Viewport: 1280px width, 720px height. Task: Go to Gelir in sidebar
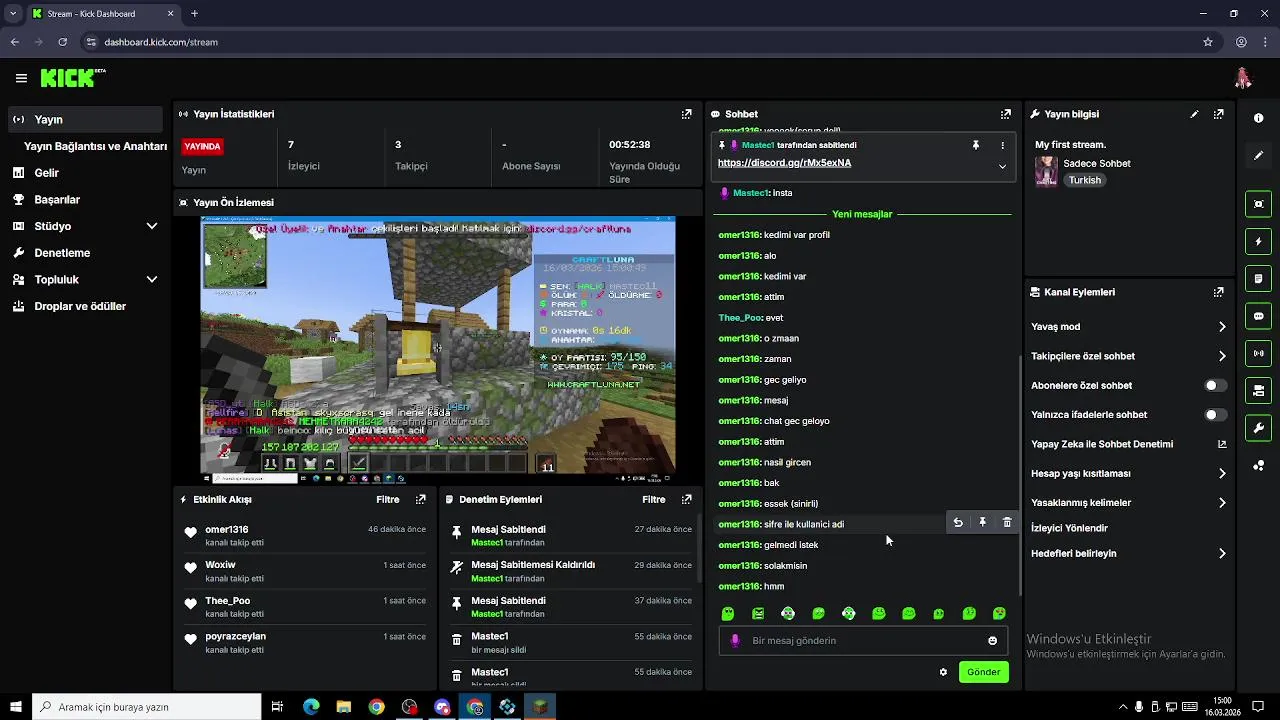click(85, 173)
